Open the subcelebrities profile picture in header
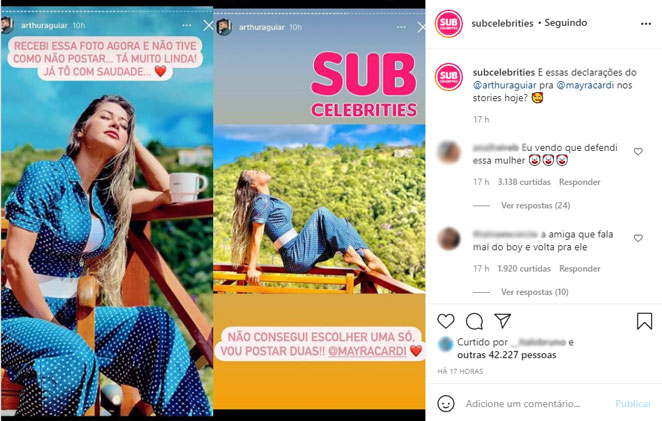662x421 pixels. tap(448, 24)
